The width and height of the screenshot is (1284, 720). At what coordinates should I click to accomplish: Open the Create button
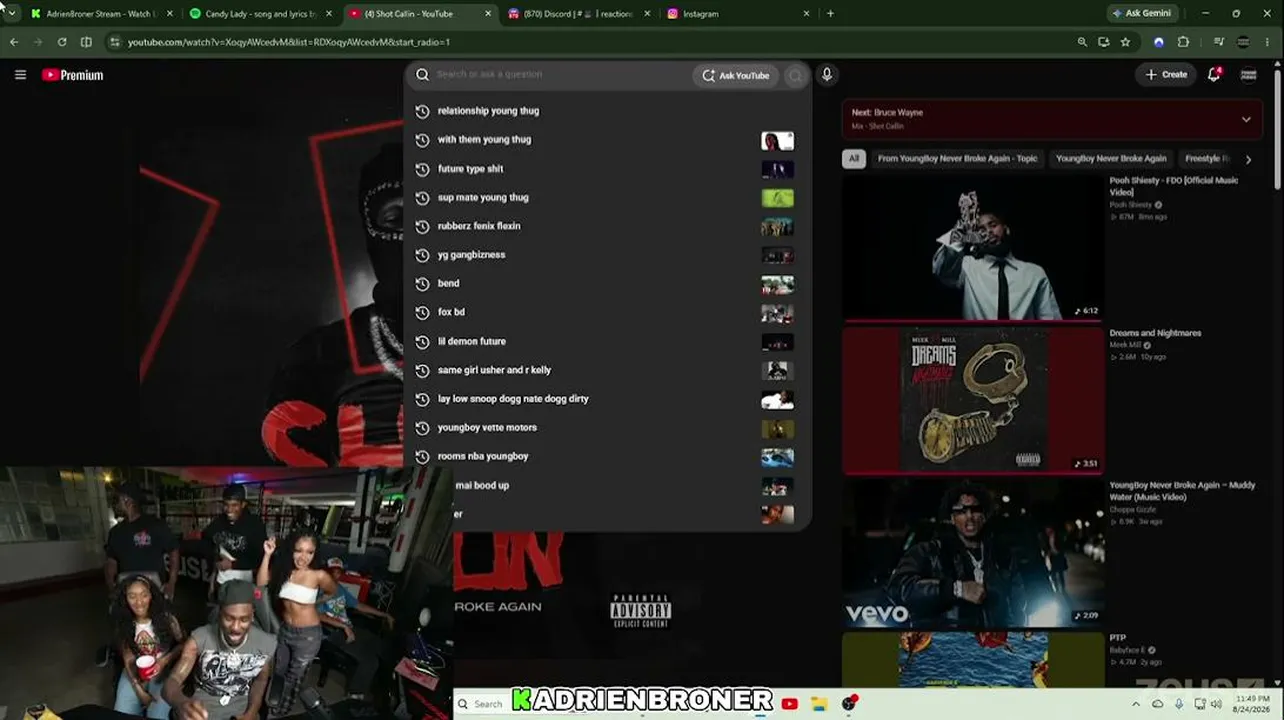pos(1166,75)
